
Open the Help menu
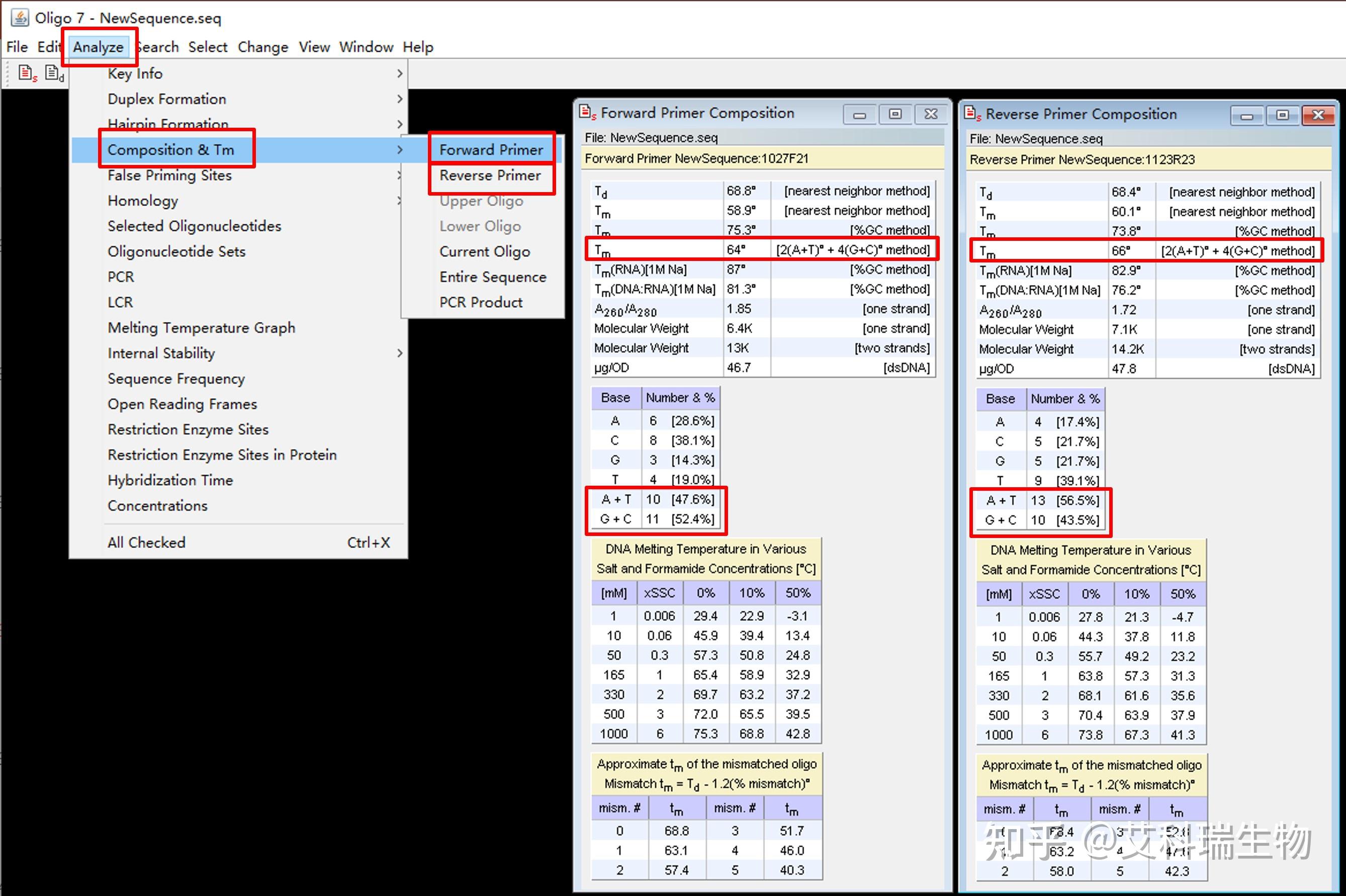pyautogui.click(x=418, y=47)
